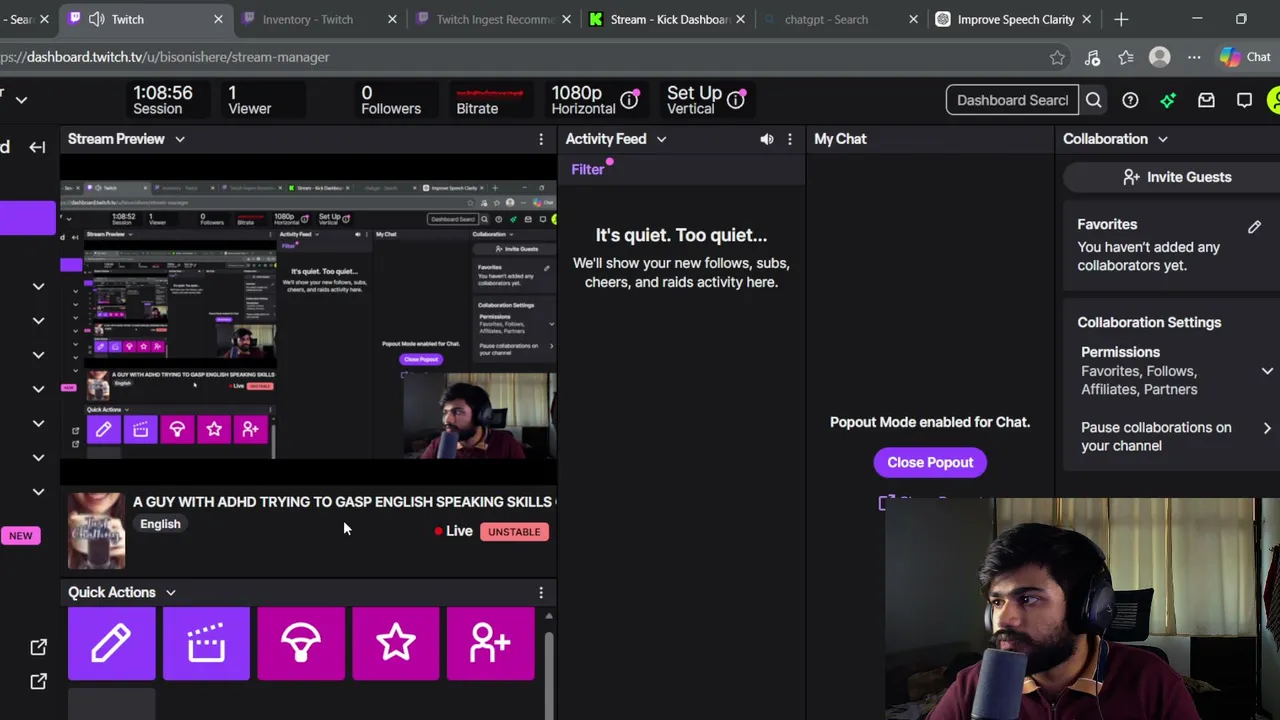The width and height of the screenshot is (1280, 720).
Task: Open Activity Feed three-dot options menu
Action: (790, 139)
